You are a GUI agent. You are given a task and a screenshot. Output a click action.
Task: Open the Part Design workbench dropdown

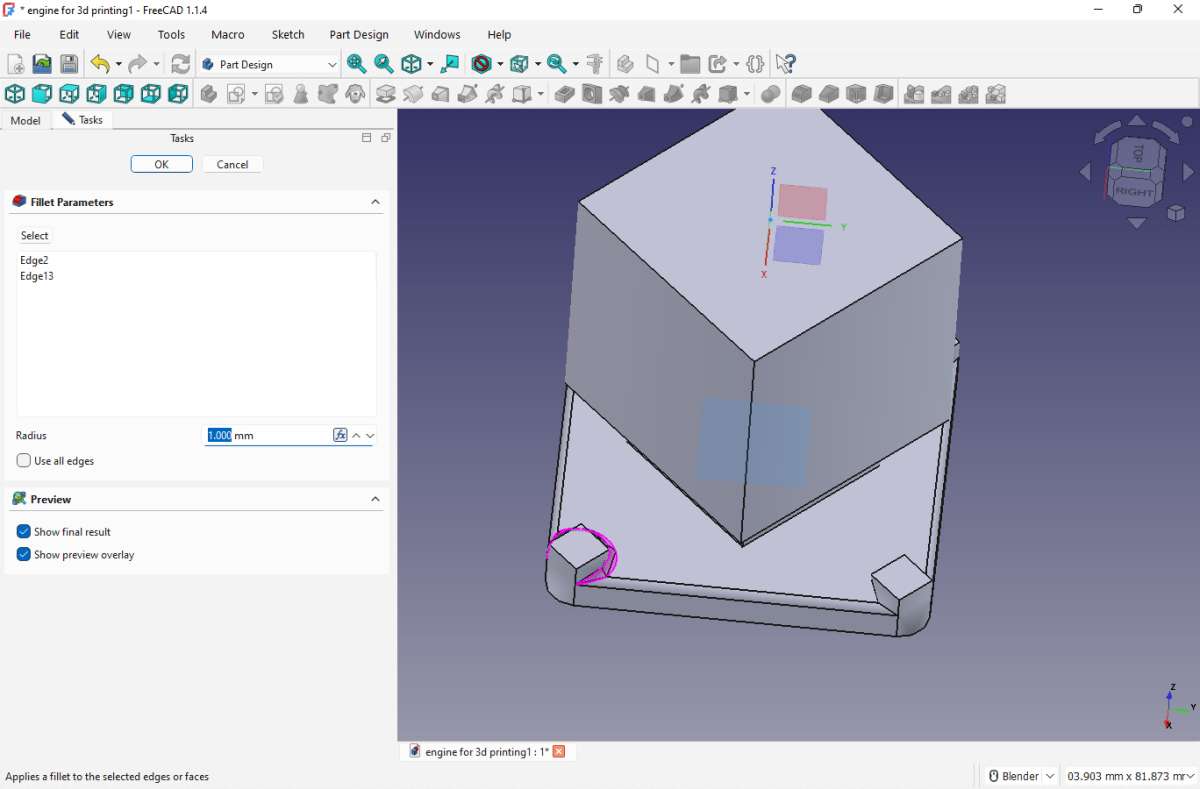270,64
